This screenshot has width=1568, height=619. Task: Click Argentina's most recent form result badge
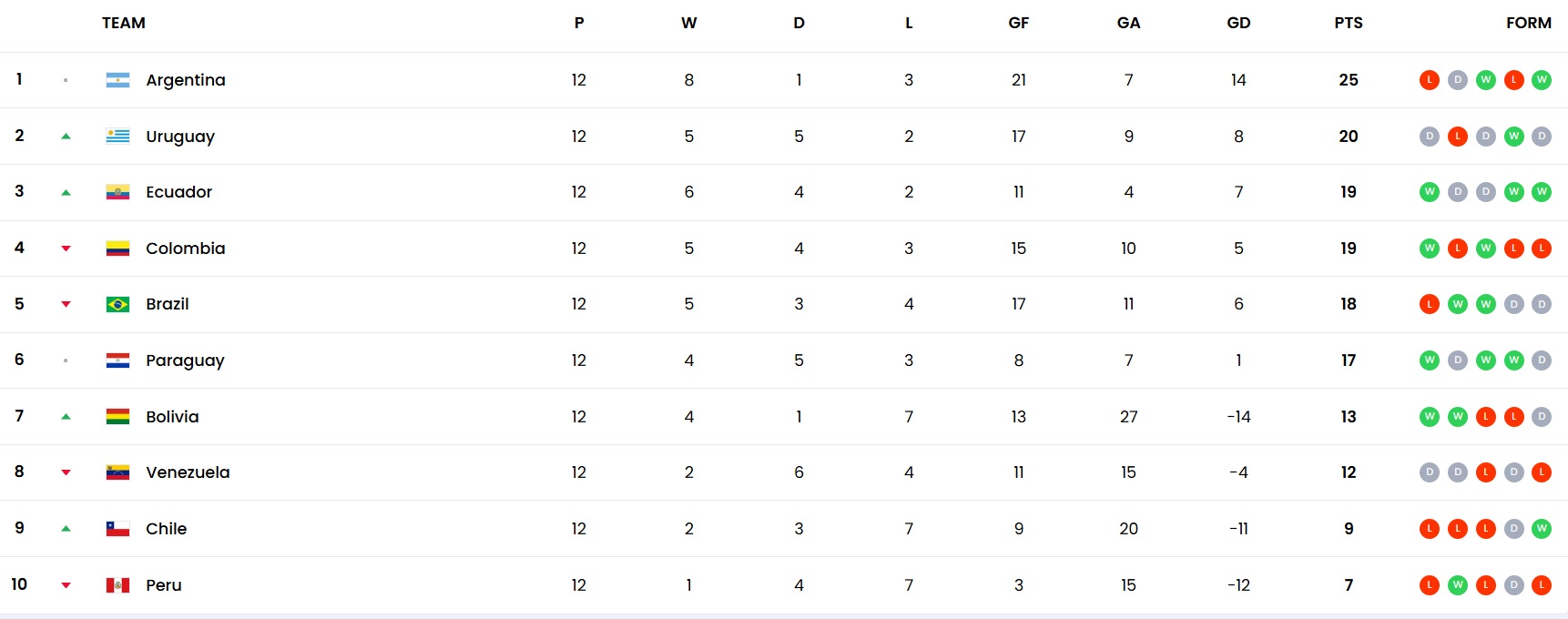1542,80
